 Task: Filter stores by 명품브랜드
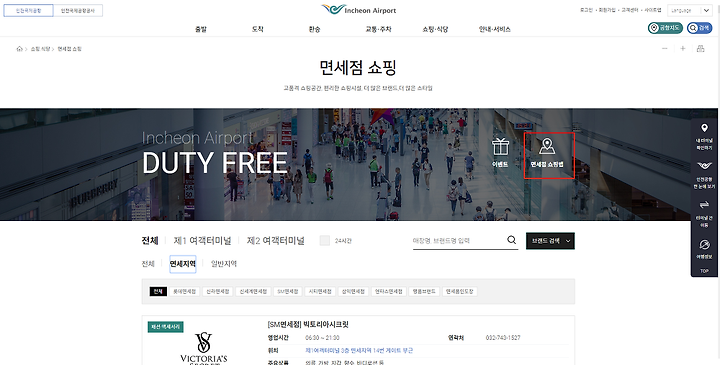tap(424, 292)
